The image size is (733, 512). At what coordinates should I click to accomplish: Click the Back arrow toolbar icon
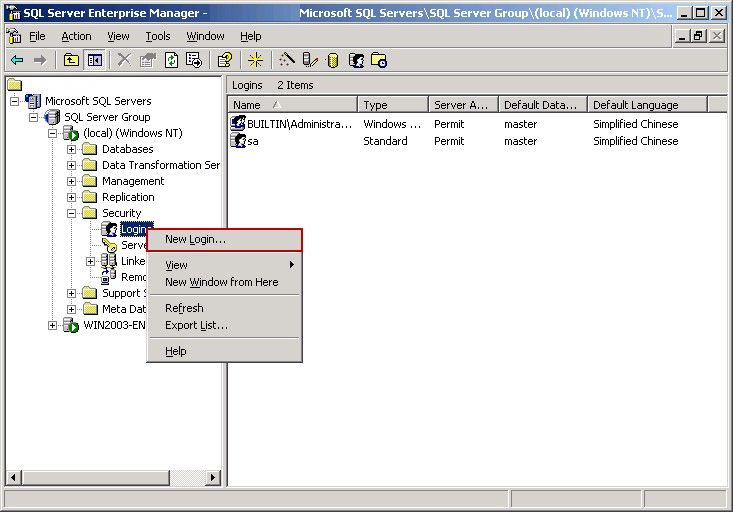pyautogui.click(x=17, y=60)
